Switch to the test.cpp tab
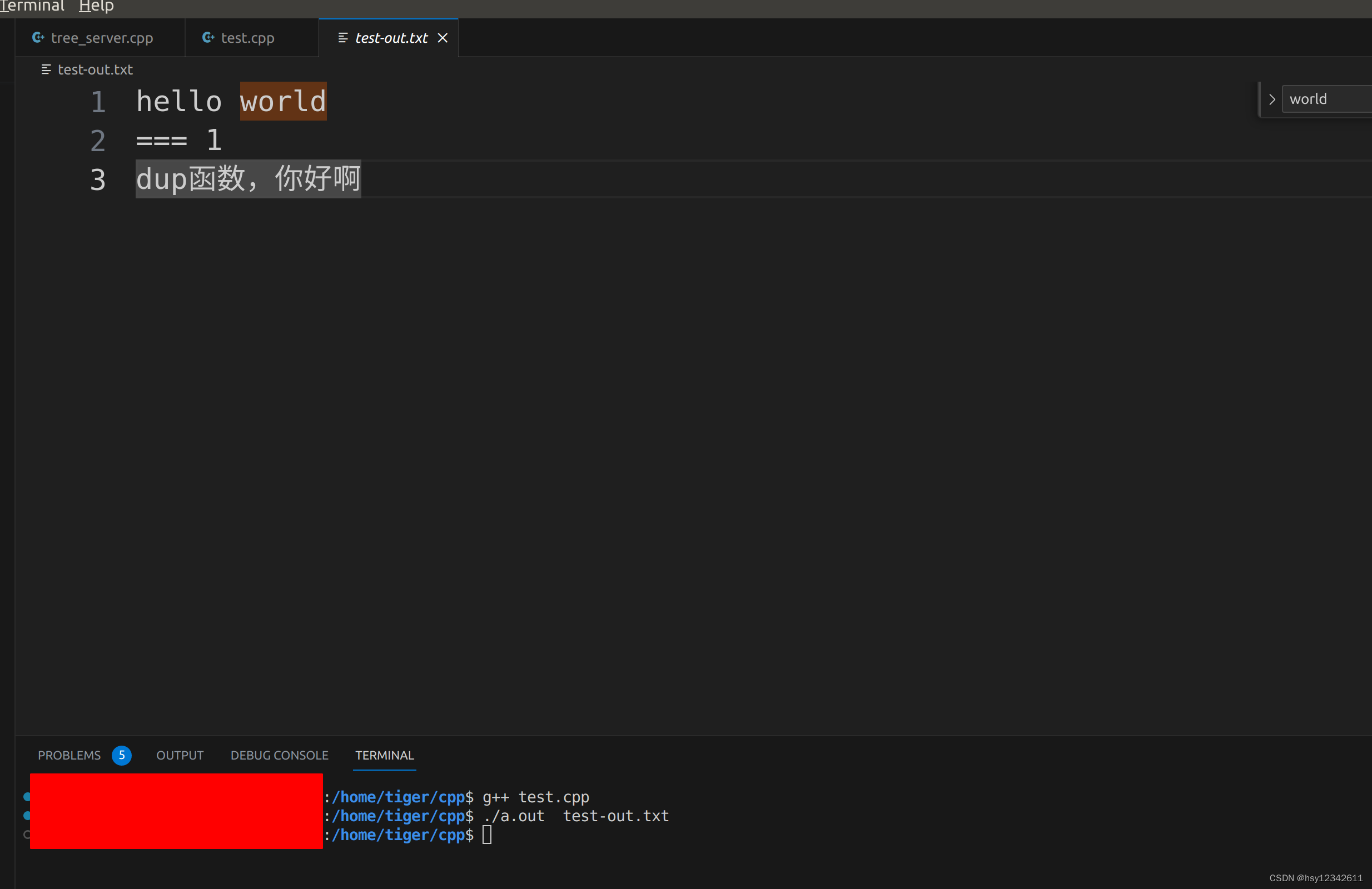This screenshot has width=1372, height=889. tap(248, 37)
